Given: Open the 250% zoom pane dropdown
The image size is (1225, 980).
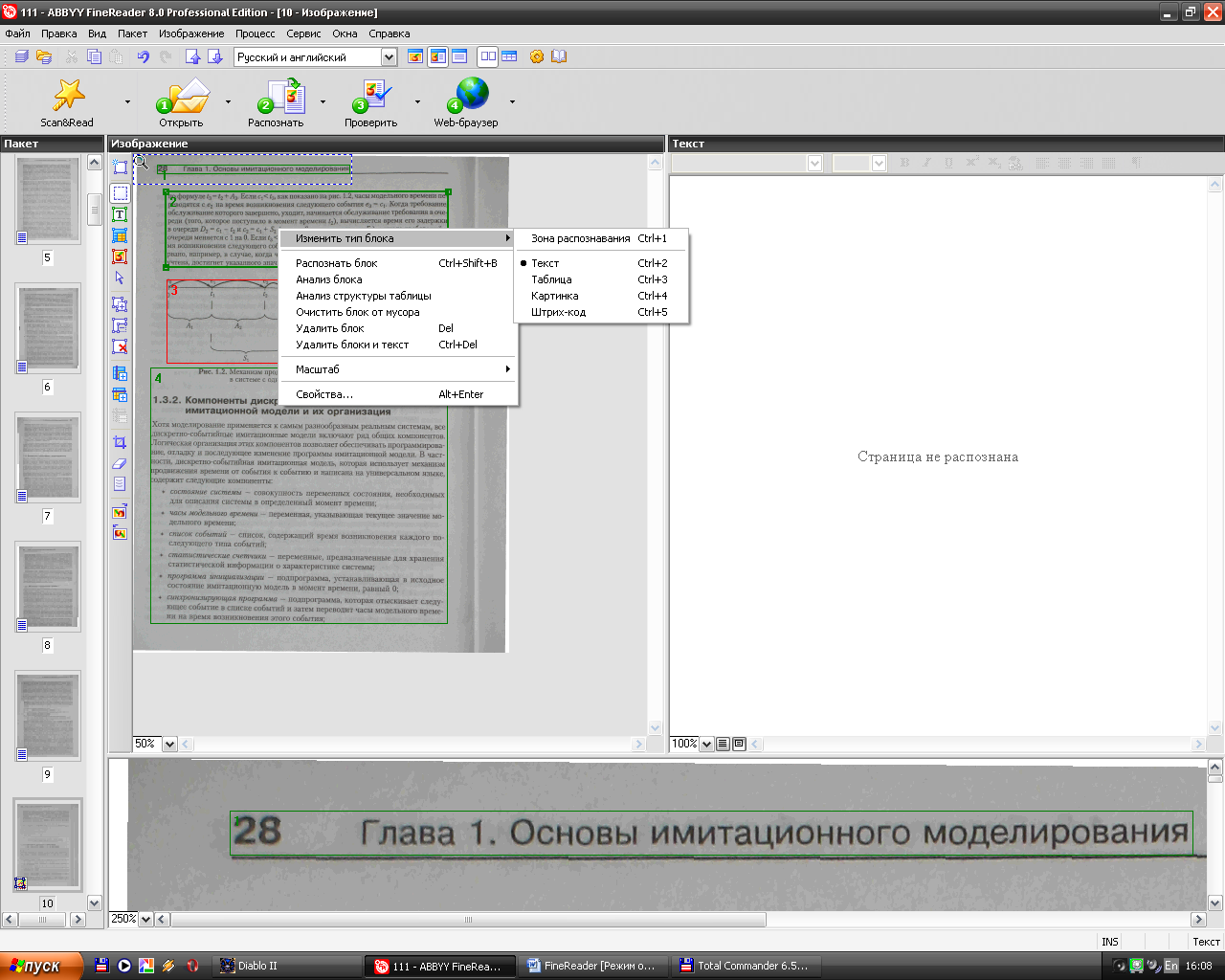Looking at the screenshot, I should [x=146, y=919].
